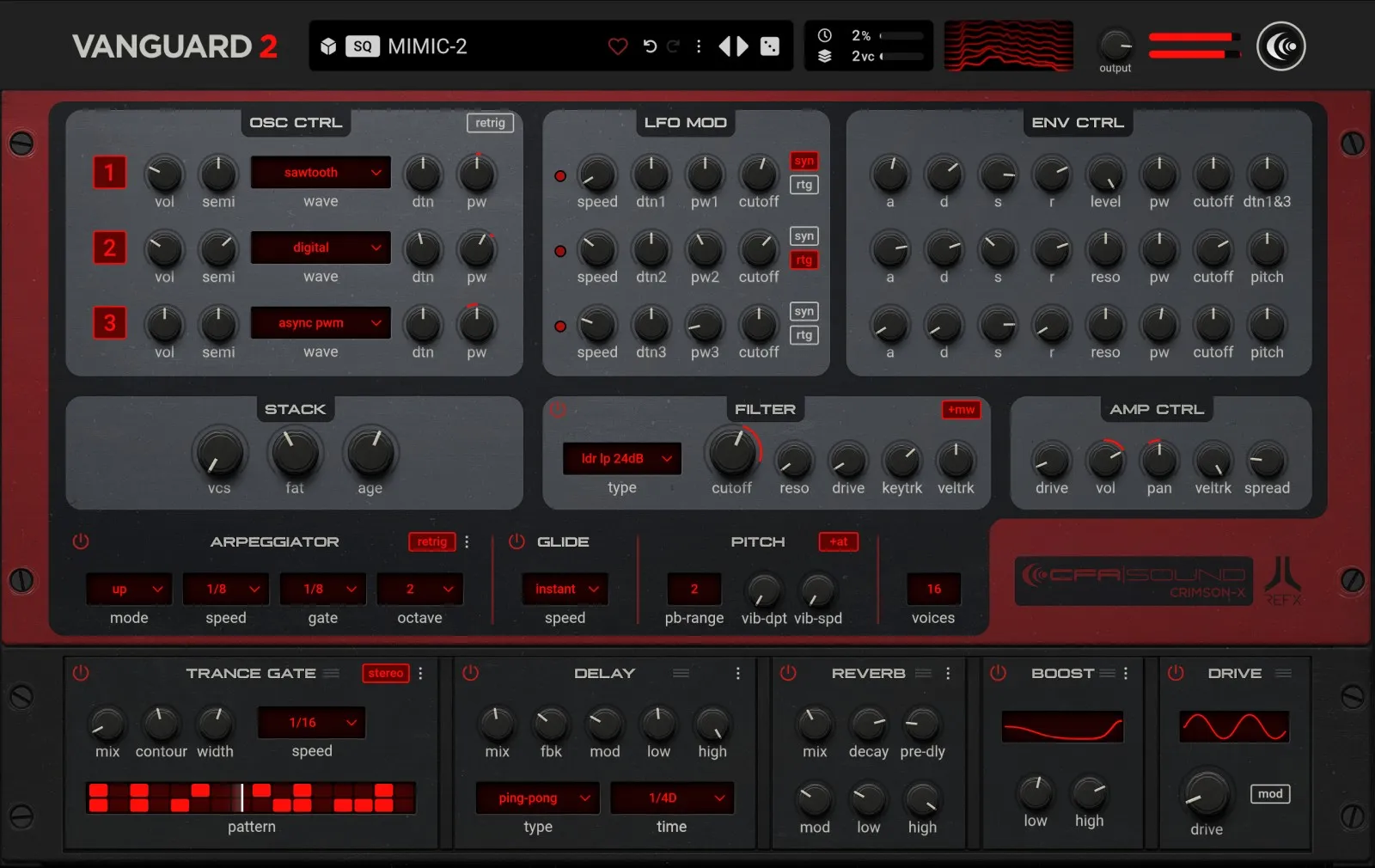
Task: Toggle the Arpeggiator power button
Action: click(81, 541)
